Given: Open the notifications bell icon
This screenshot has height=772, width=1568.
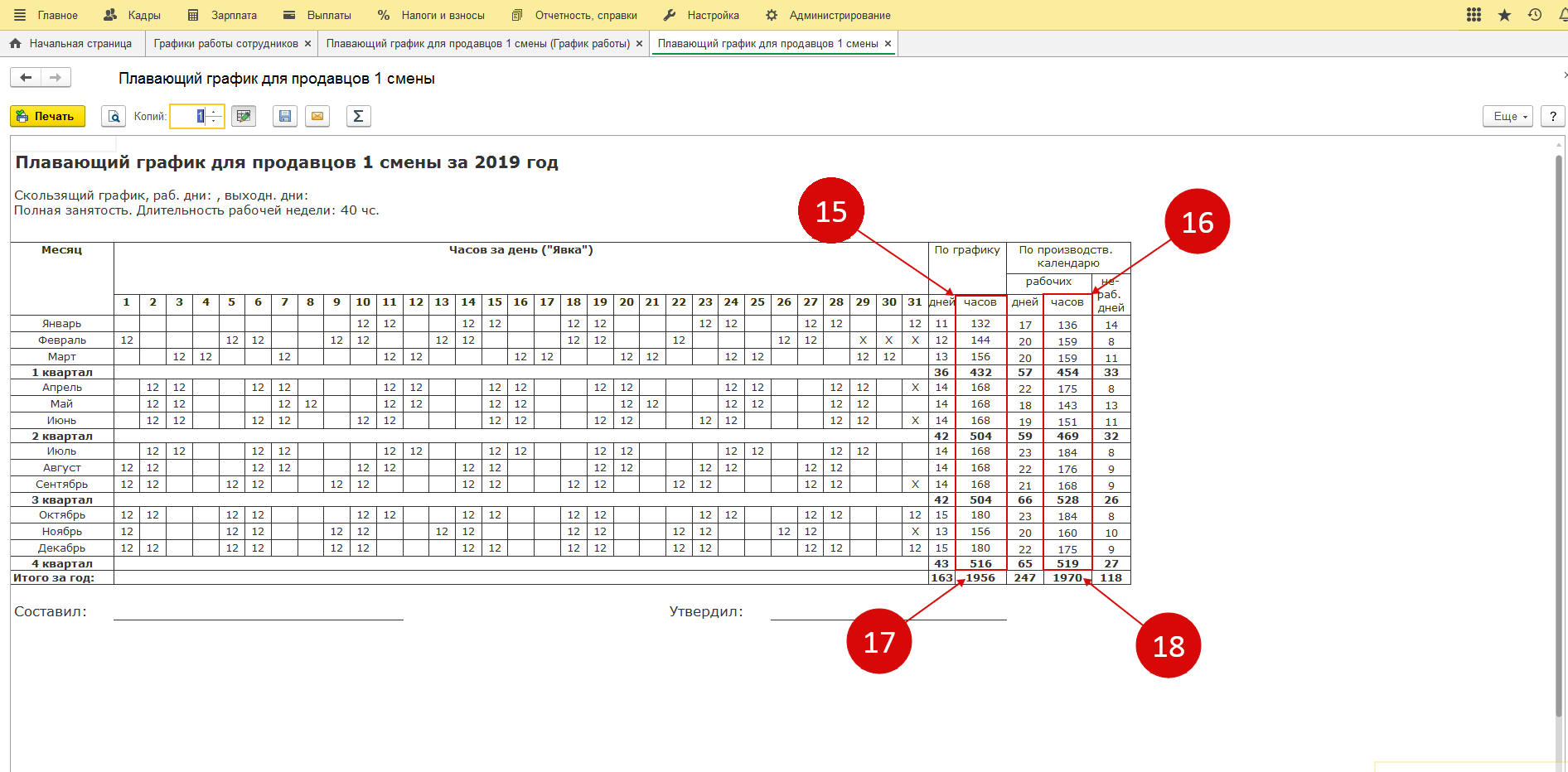Looking at the screenshot, I should click(1563, 15).
